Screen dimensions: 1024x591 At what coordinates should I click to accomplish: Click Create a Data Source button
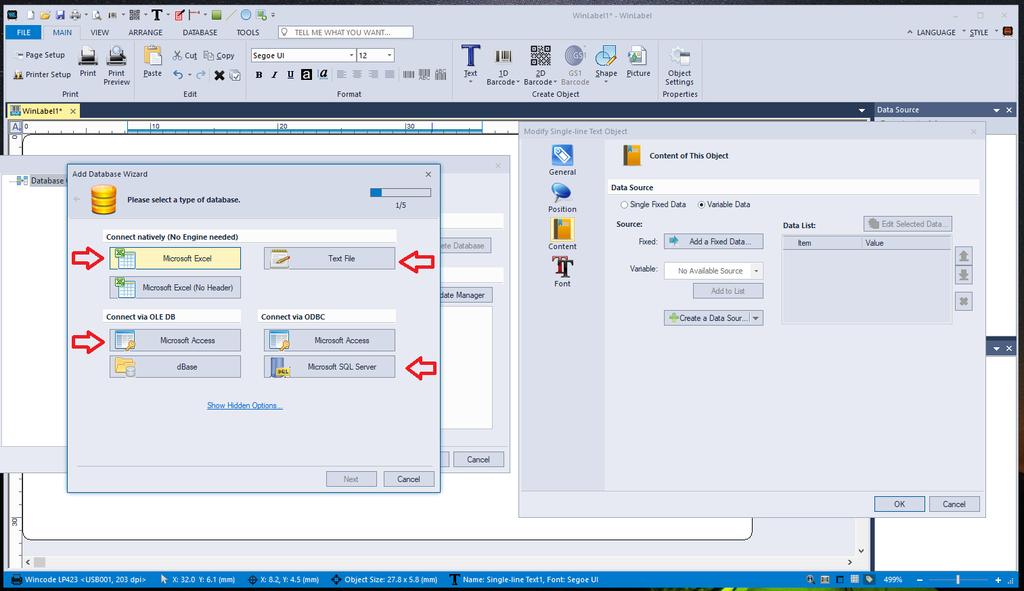pos(707,318)
